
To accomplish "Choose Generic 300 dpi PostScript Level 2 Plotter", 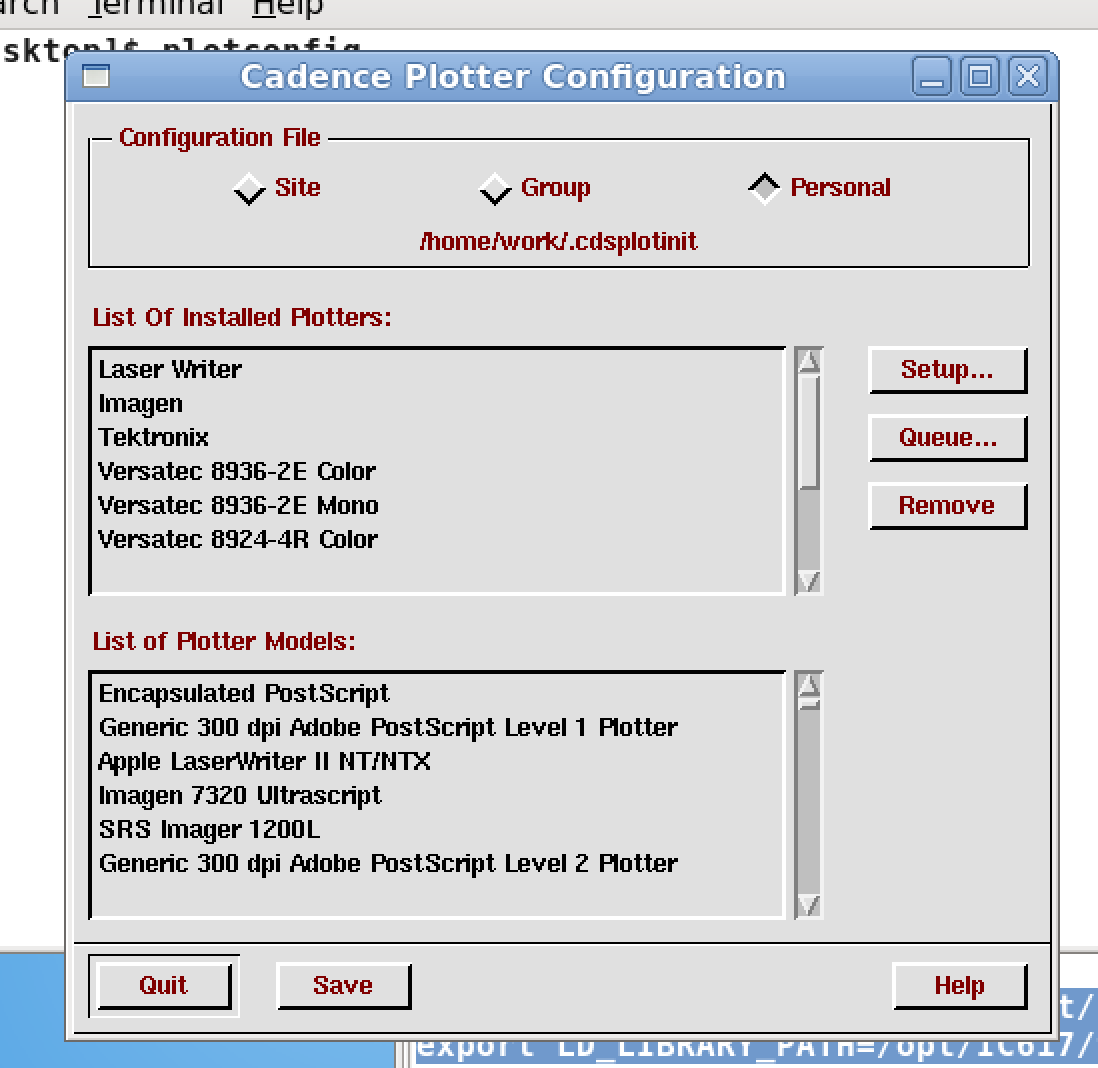I will click(x=438, y=864).
